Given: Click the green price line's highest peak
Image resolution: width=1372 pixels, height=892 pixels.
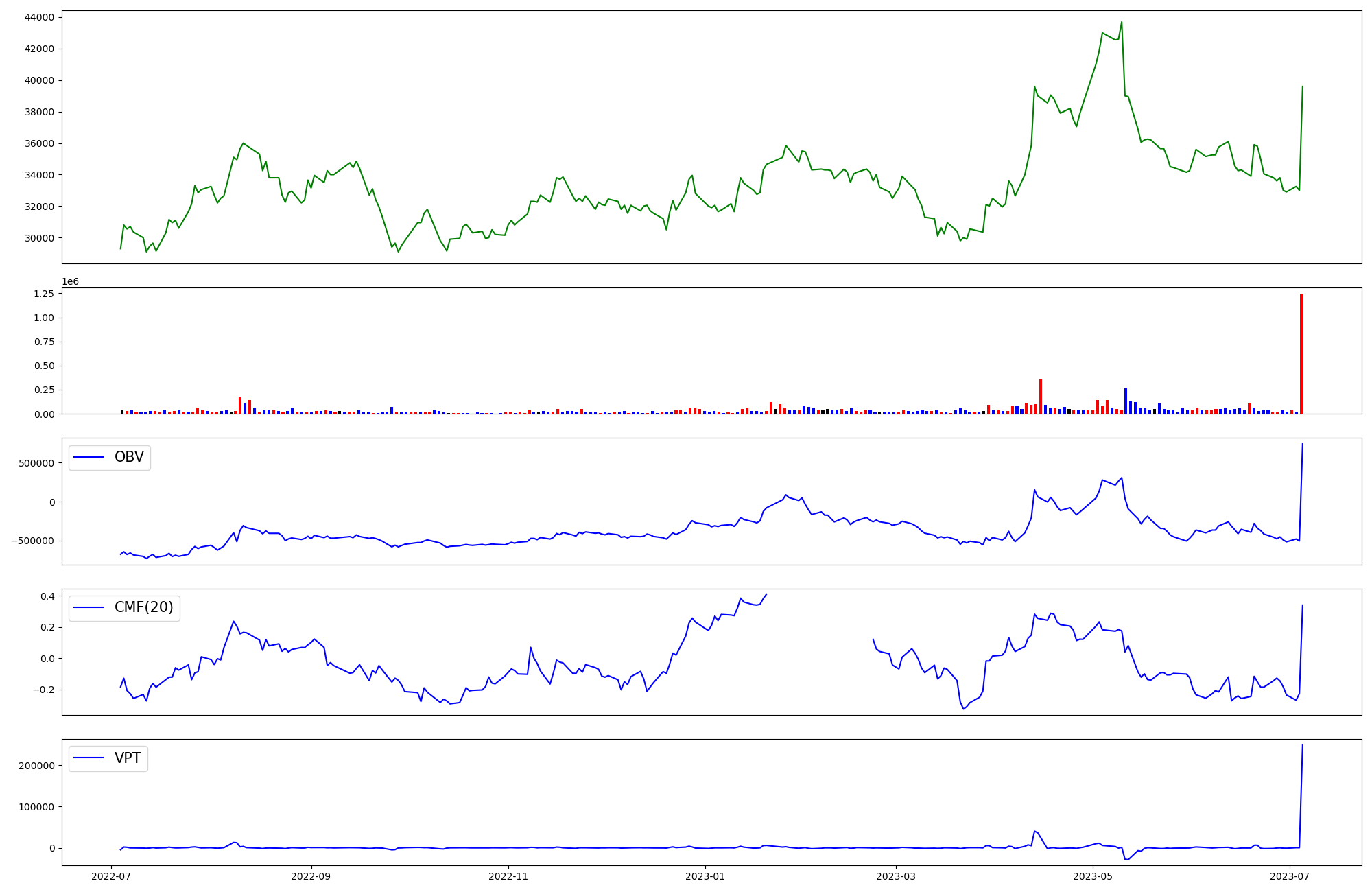Looking at the screenshot, I should pyautogui.click(x=1122, y=23).
